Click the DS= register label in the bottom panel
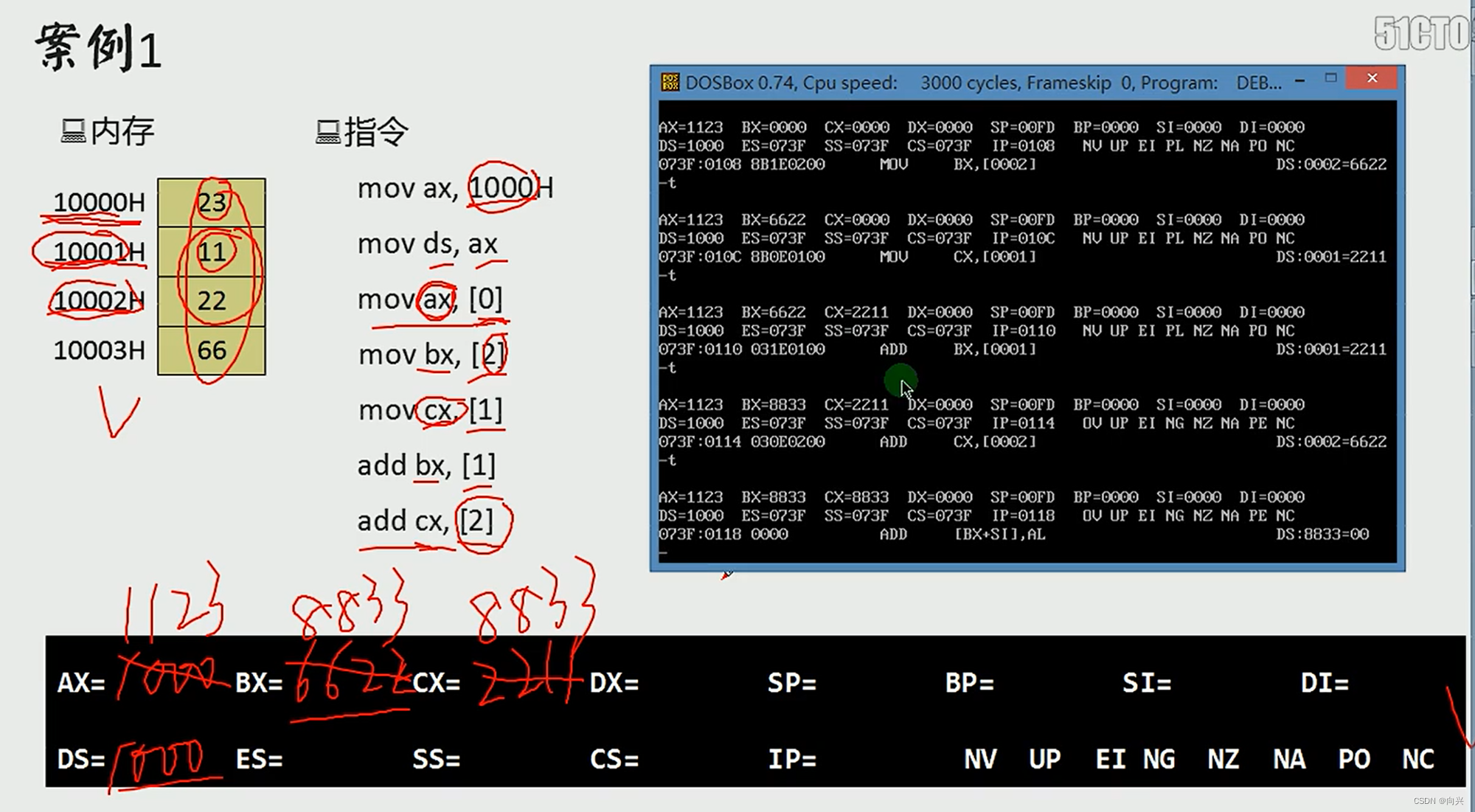1475x812 pixels. click(x=80, y=759)
